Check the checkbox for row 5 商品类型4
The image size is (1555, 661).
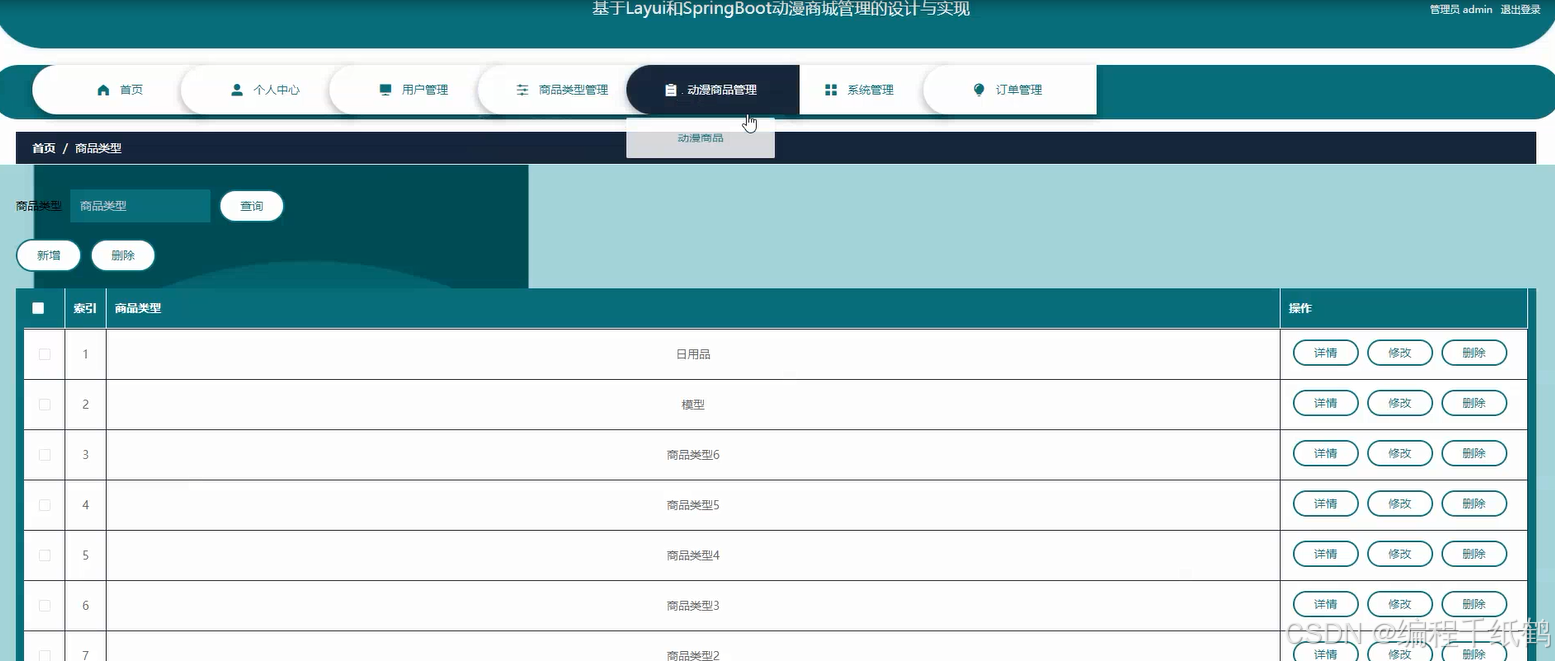[x=44, y=555]
